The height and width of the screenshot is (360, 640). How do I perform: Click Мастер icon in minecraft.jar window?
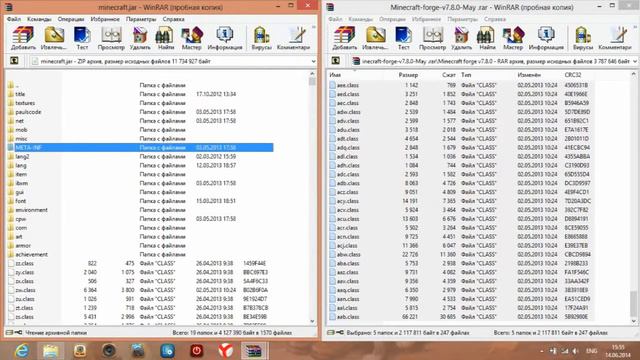[x=191, y=38]
